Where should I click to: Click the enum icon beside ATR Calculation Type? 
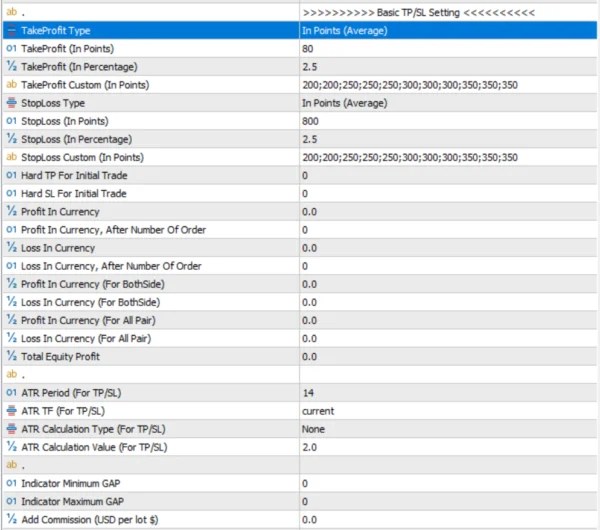pos(12,429)
